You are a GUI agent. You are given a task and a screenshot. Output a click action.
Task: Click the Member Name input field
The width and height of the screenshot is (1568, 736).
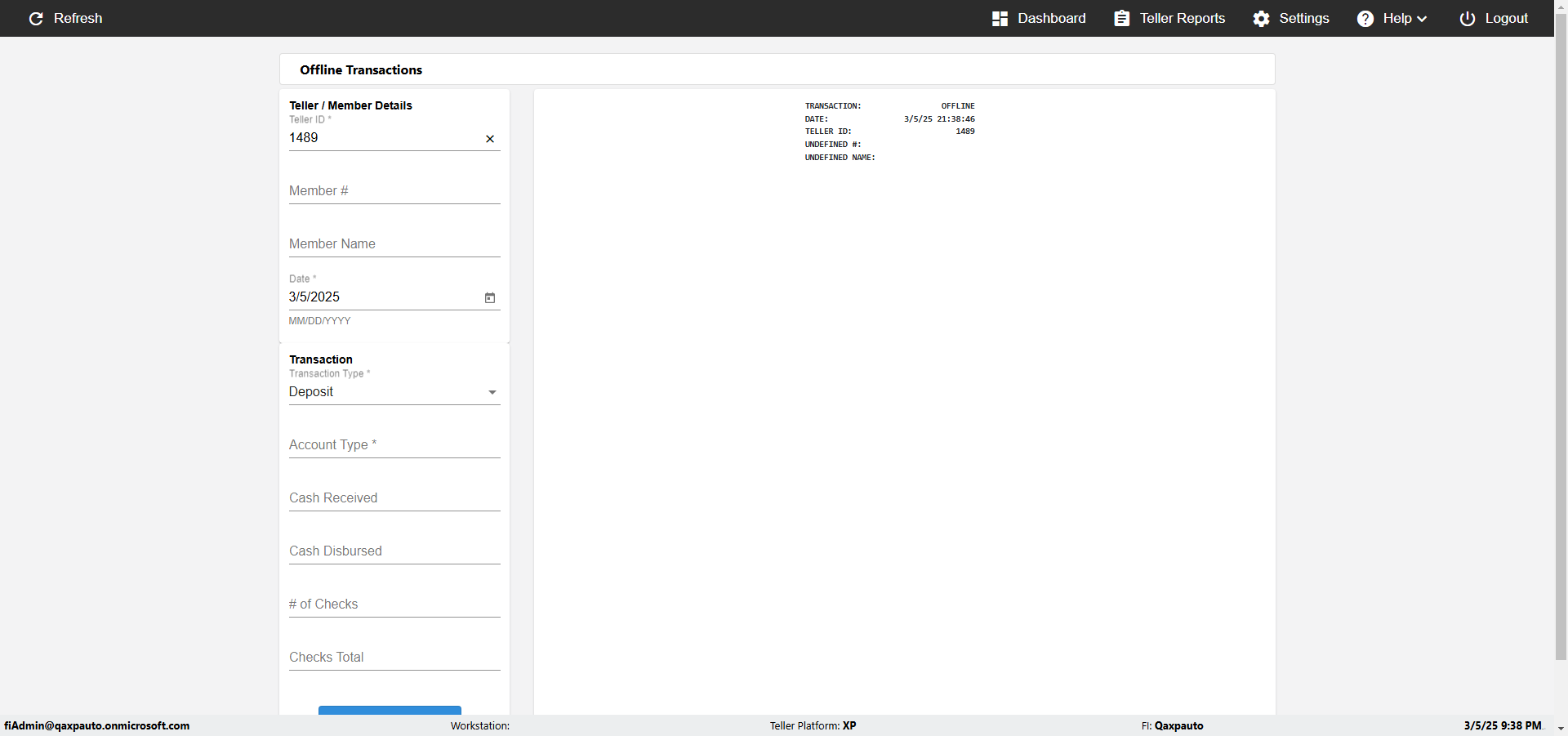click(394, 244)
